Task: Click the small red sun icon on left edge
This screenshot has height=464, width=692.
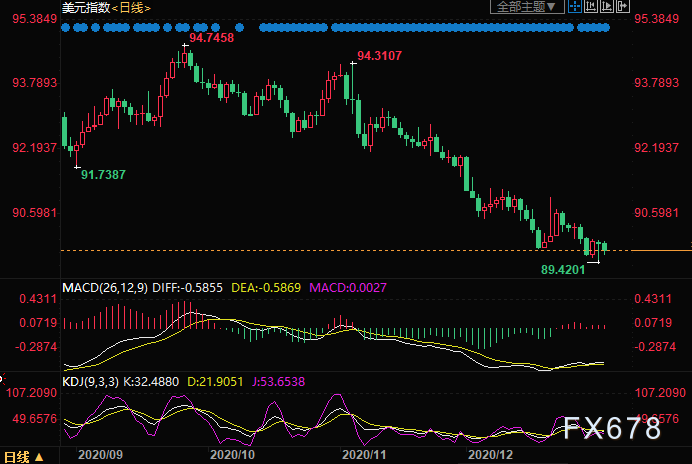Action: (2, 378)
